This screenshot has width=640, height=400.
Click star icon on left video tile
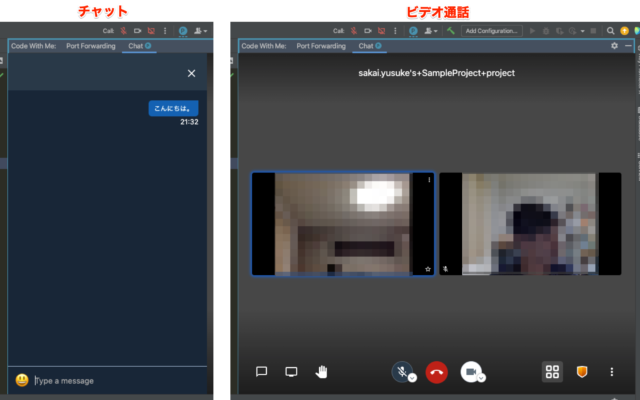(x=428, y=269)
